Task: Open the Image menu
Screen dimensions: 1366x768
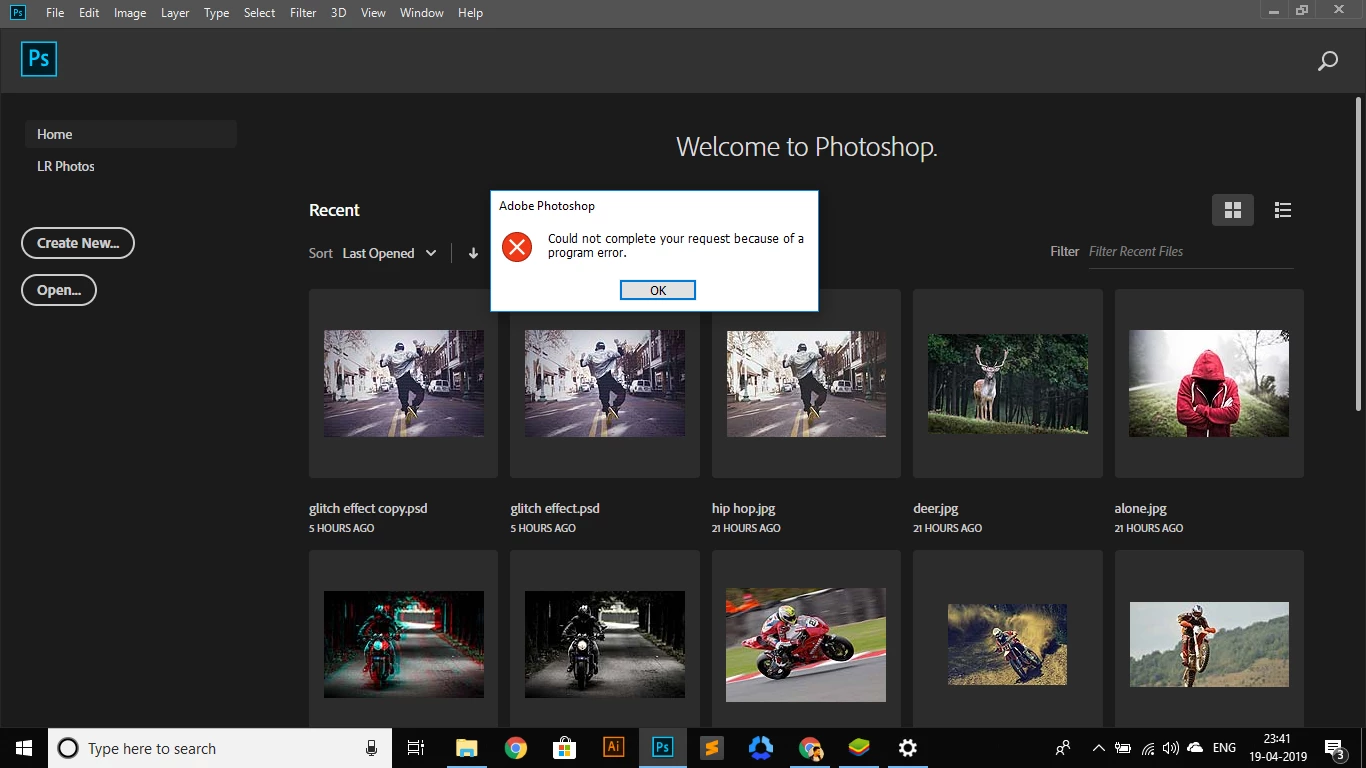Action: click(x=130, y=13)
